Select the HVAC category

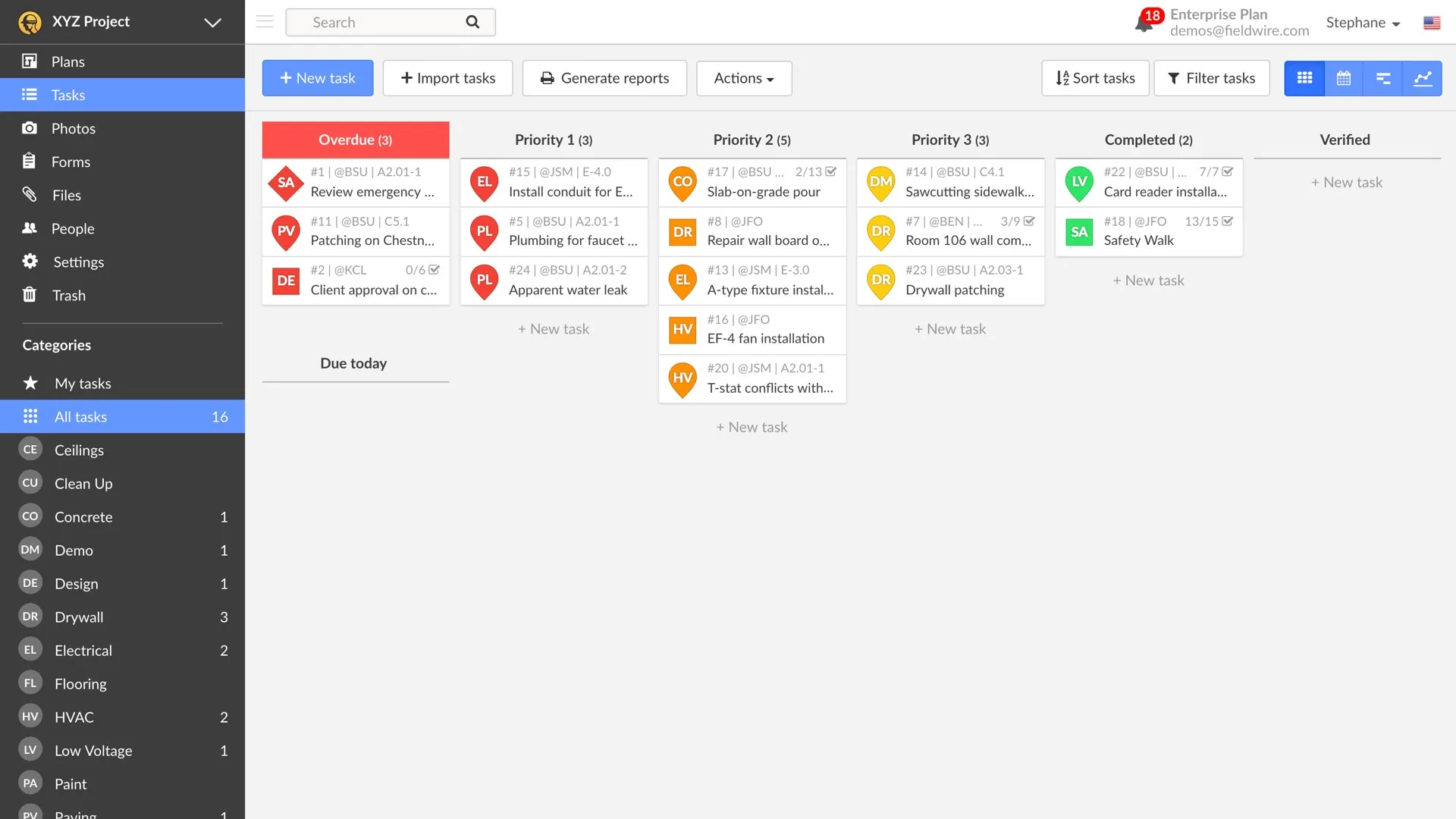pos(122,717)
